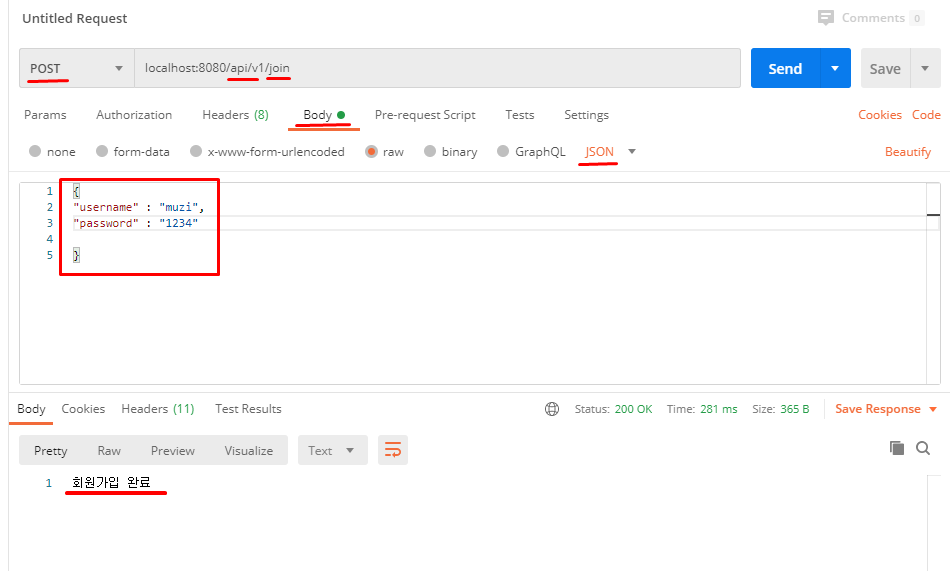Click the Untitled Request title

point(75,18)
